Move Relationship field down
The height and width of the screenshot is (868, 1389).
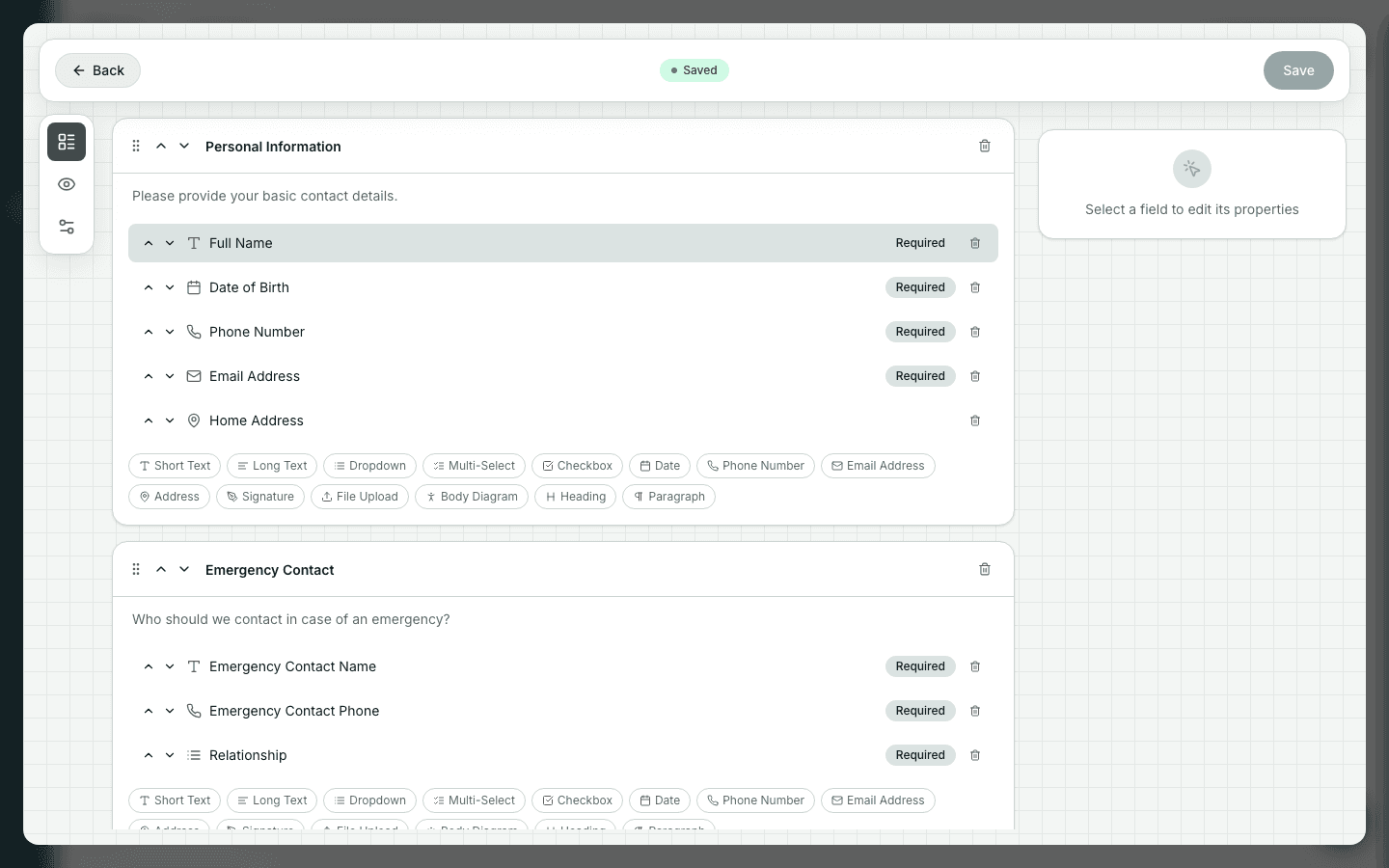pos(170,755)
